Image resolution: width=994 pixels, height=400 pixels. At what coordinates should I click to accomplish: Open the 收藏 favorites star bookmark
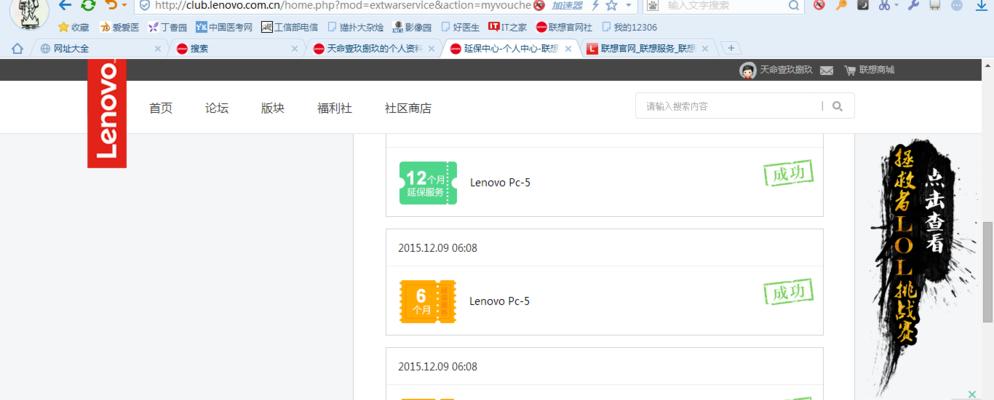tap(74, 27)
